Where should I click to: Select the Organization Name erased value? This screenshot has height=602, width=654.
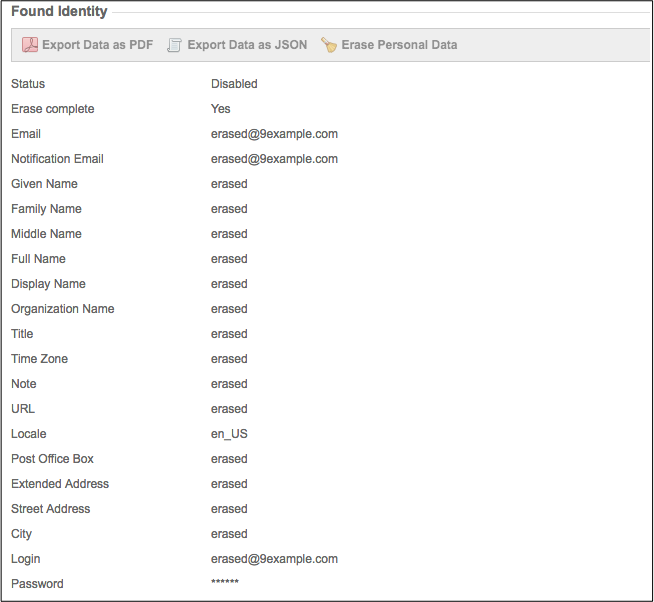[229, 309]
